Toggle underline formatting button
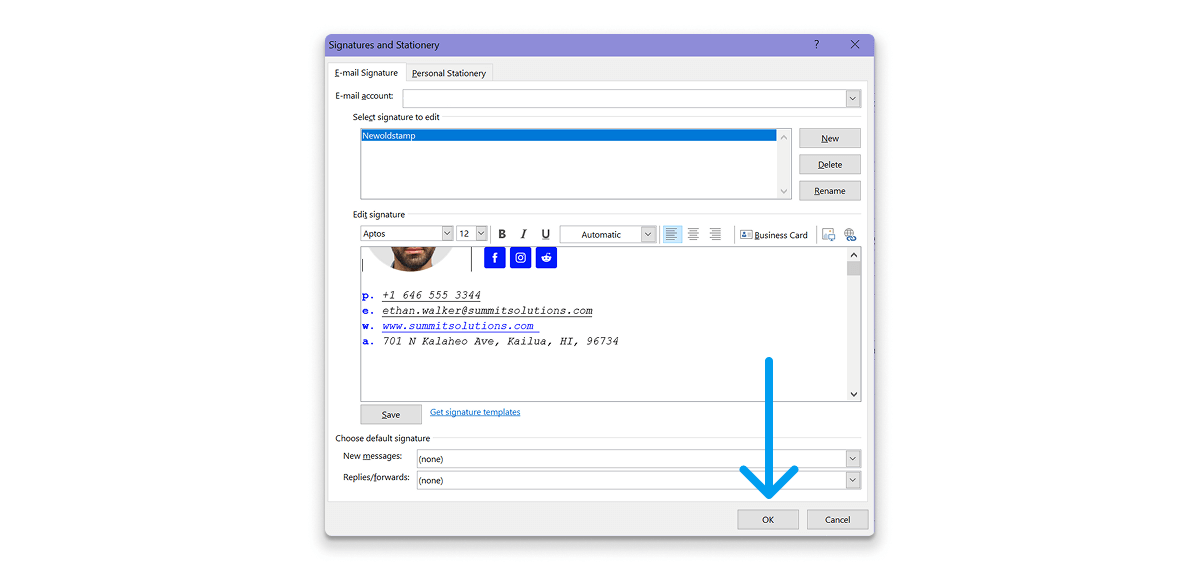Screen dimensions: 1200x569 tap(545, 234)
